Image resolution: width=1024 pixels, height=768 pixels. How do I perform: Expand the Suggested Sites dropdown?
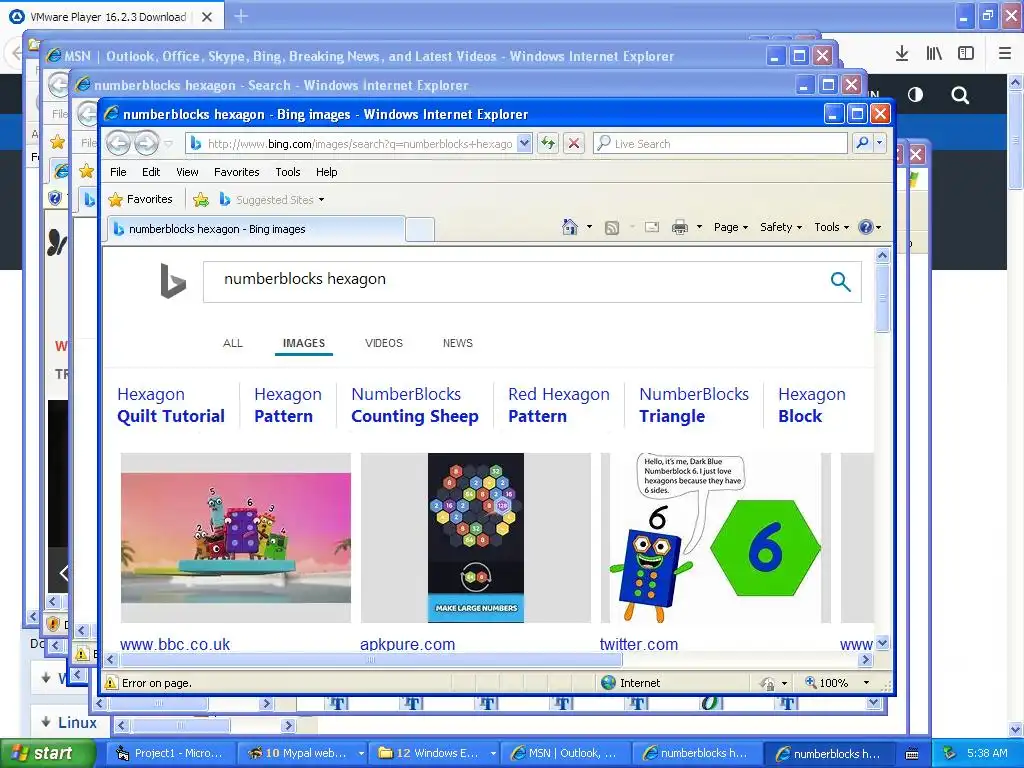point(321,200)
